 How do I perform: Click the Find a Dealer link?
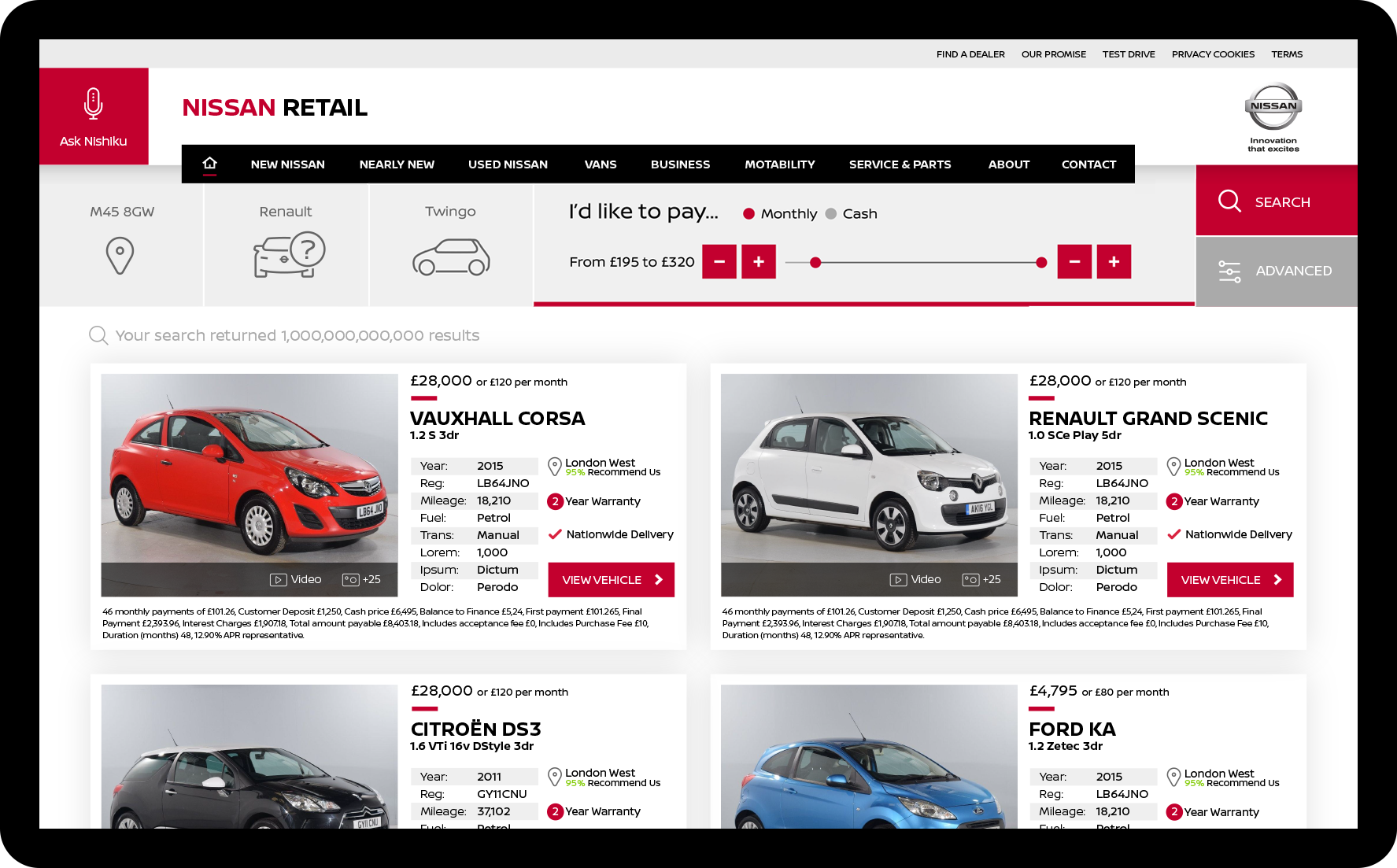[970, 54]
